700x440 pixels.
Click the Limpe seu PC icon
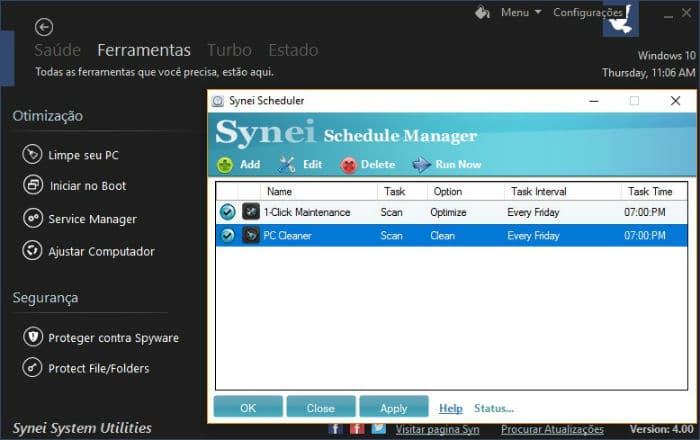click(32, 155)
